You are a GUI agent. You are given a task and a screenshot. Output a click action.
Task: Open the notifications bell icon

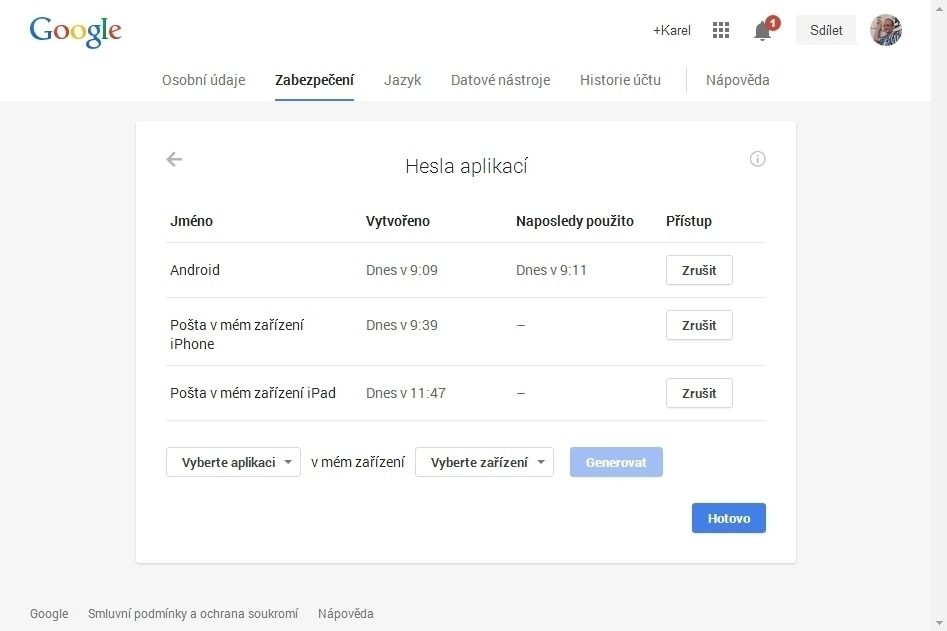[763, 30]
